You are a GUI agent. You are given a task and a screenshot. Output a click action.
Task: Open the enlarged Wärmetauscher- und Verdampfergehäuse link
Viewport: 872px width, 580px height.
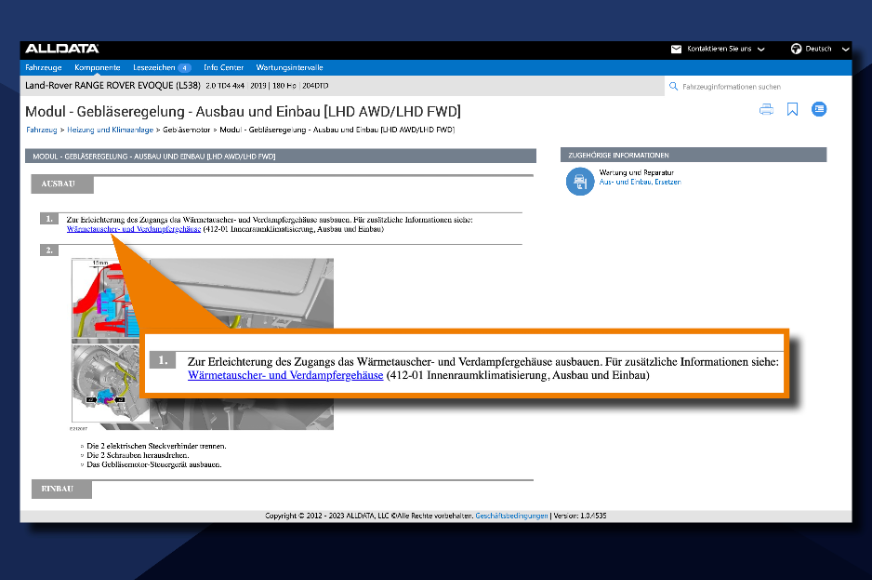285,375
